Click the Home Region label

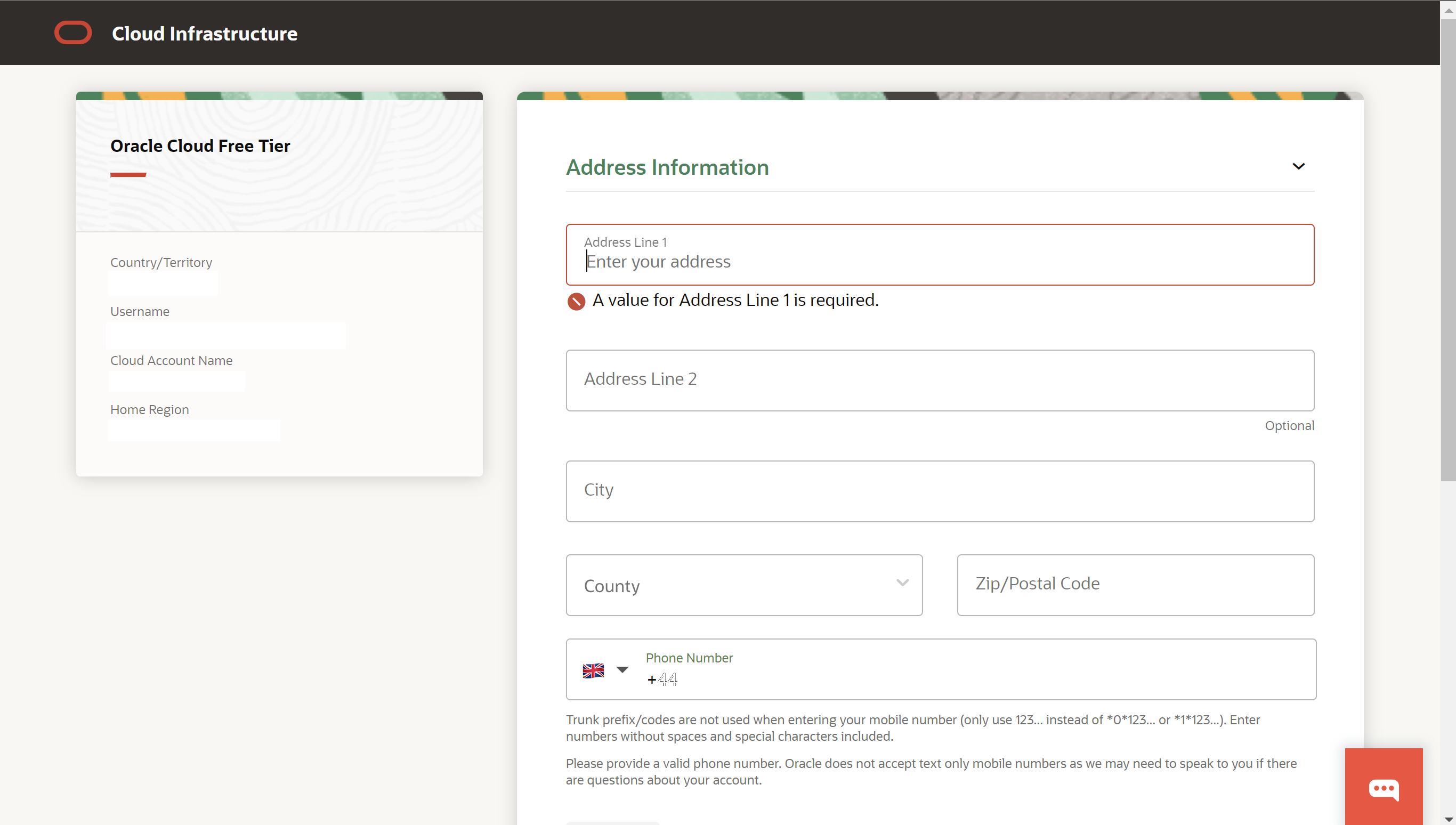[x=150, y=410]
